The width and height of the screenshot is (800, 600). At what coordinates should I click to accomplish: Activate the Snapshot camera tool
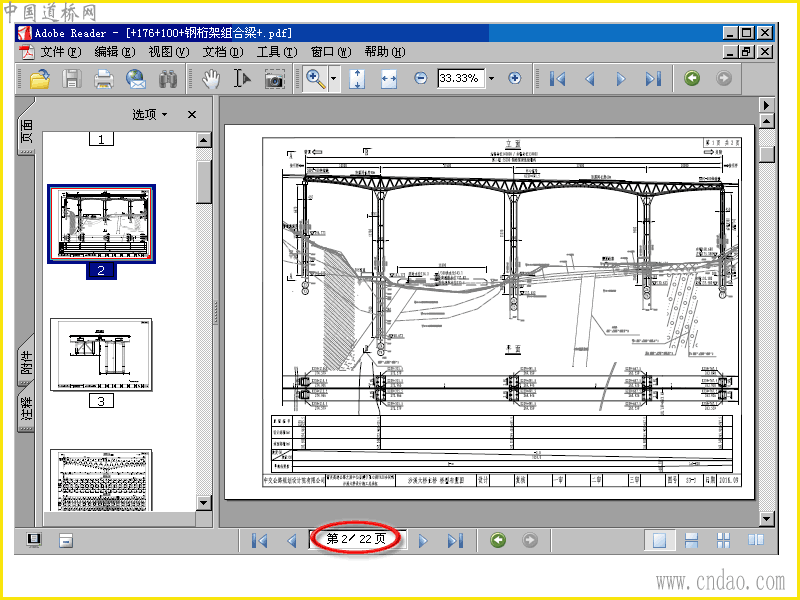[x=274, y=79]
